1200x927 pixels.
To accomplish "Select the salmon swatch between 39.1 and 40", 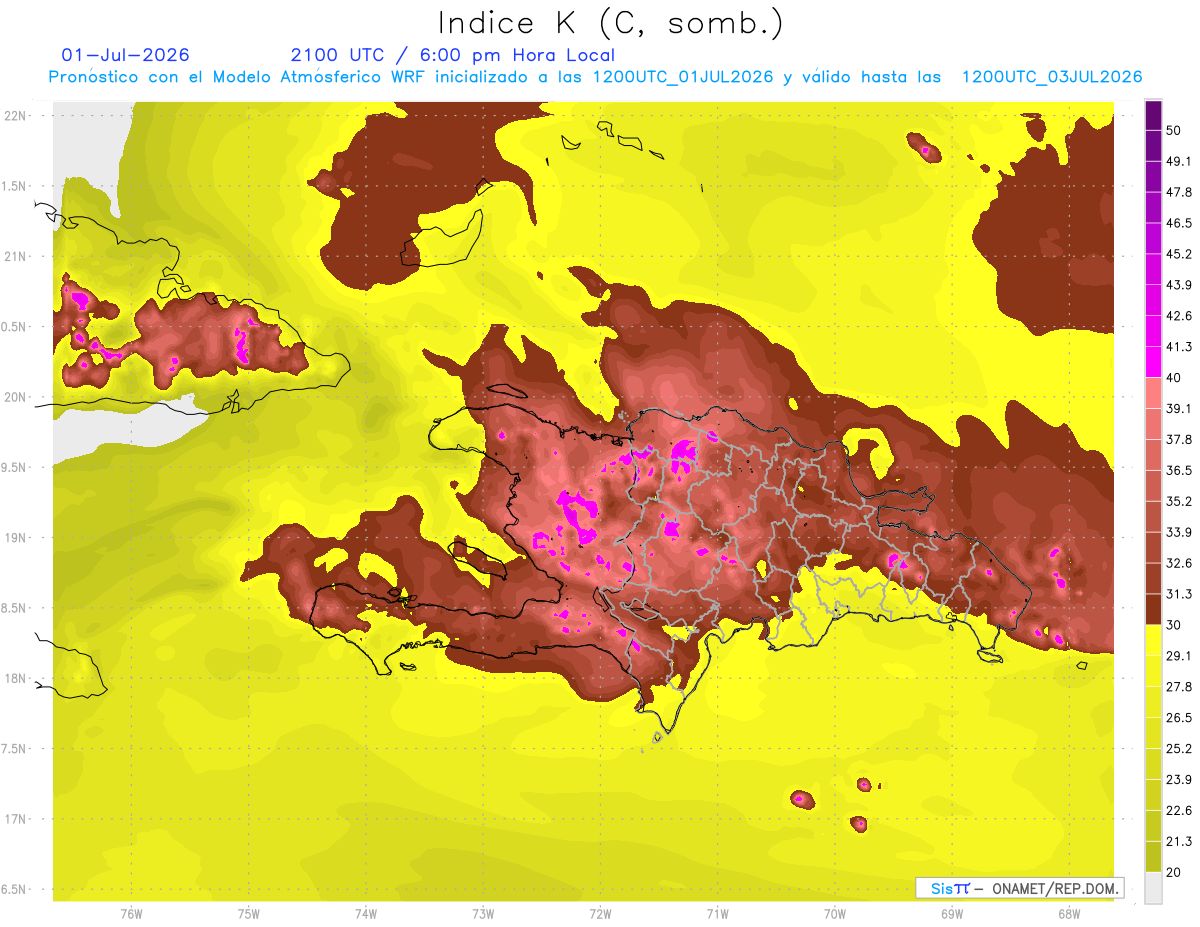I will [1153, 392].
